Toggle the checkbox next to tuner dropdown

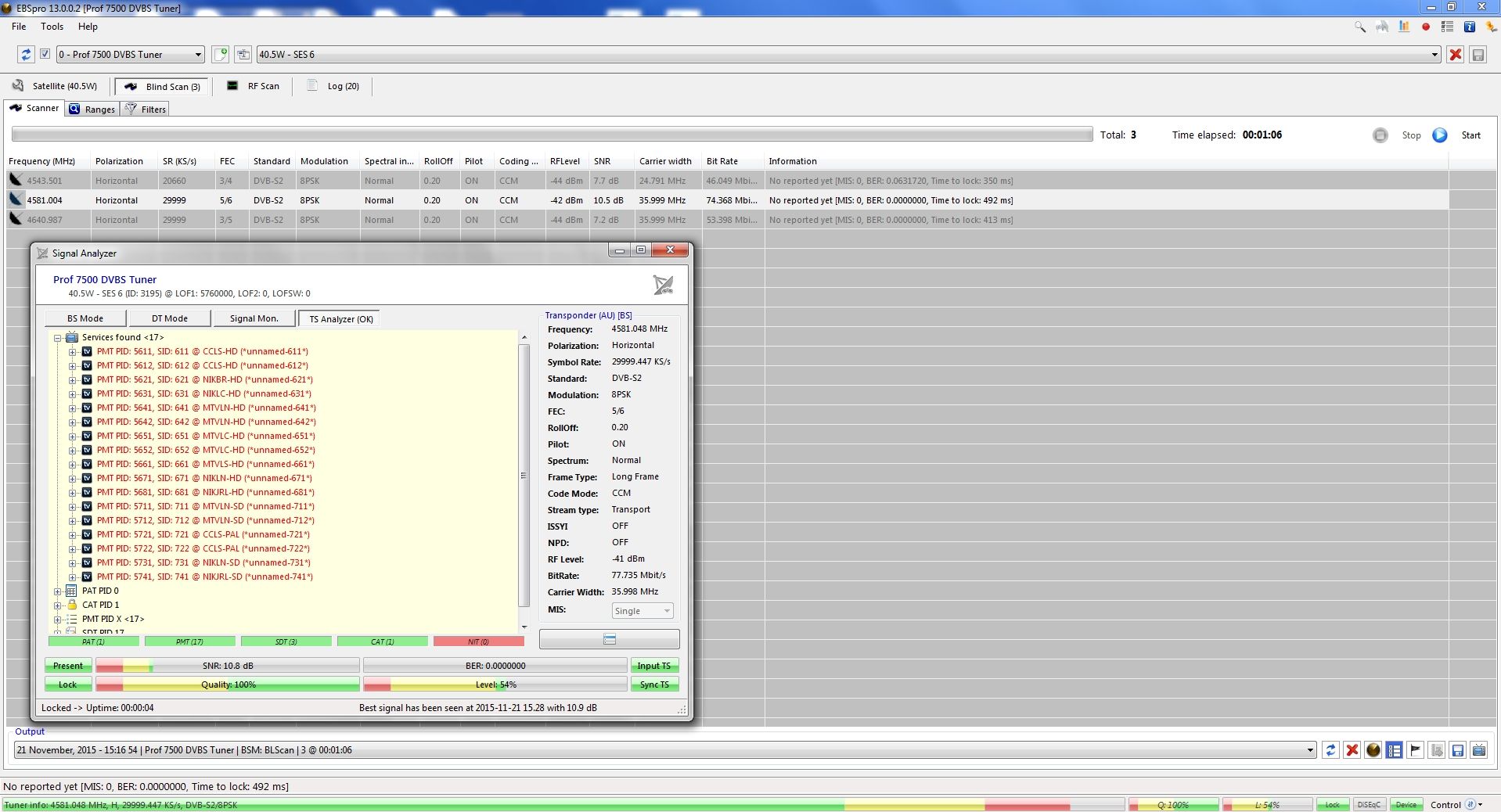(x=45, y=54)
